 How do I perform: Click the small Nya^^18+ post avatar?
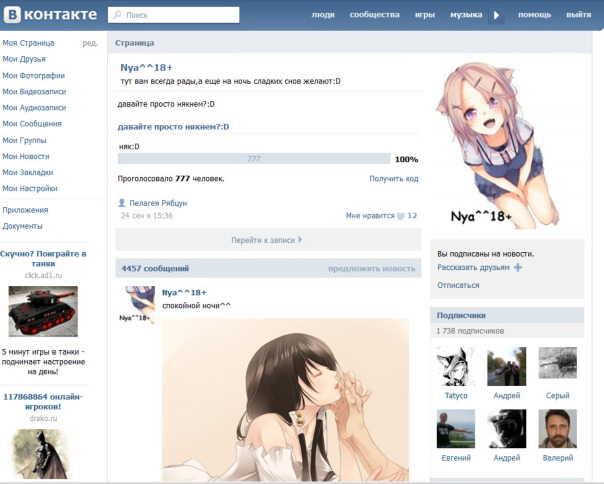pos(138,304)
